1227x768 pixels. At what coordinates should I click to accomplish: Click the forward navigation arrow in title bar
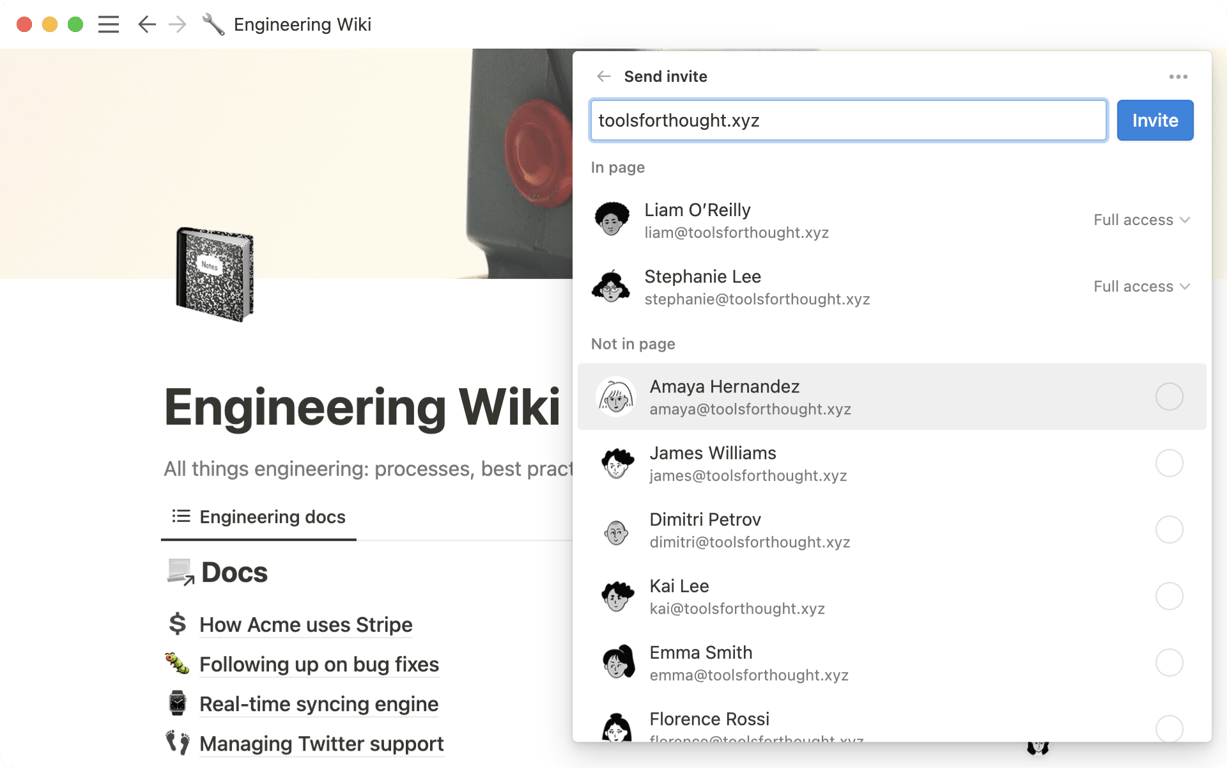(x=177, y=24)
